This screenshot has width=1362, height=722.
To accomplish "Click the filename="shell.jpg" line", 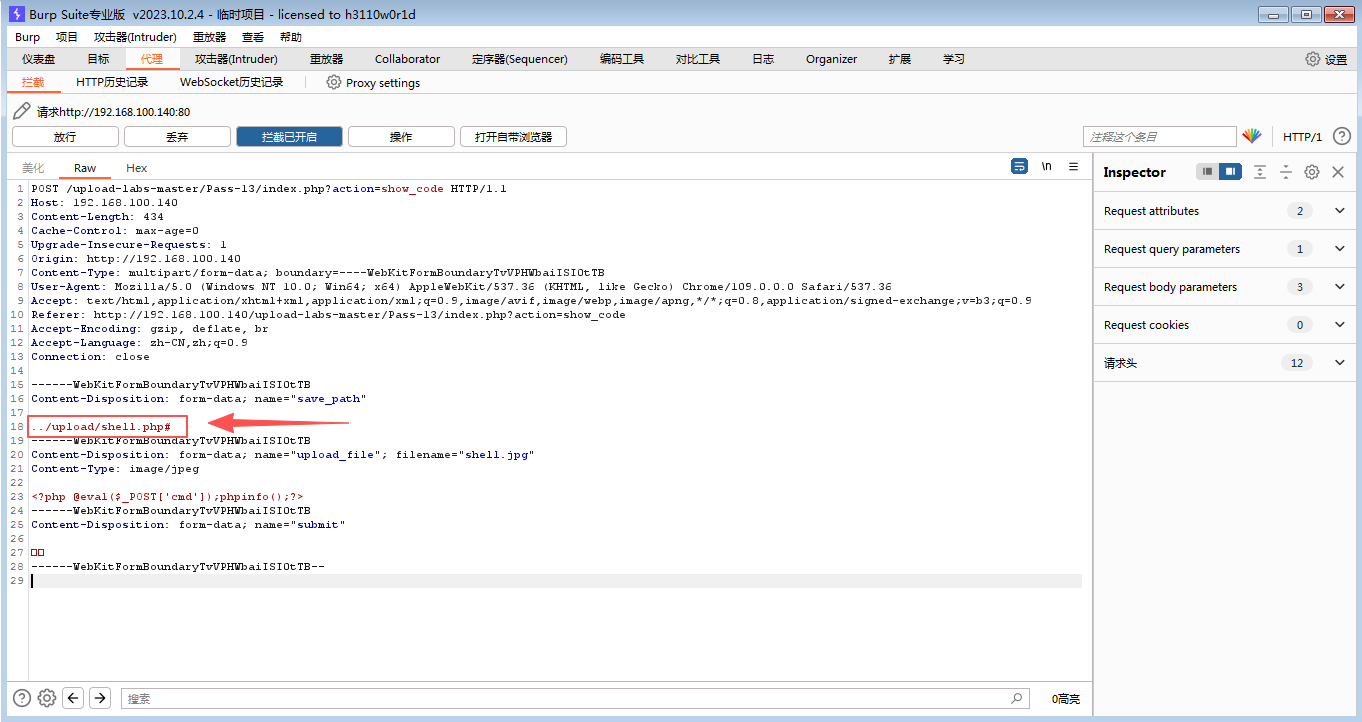I will pos(283,455).
